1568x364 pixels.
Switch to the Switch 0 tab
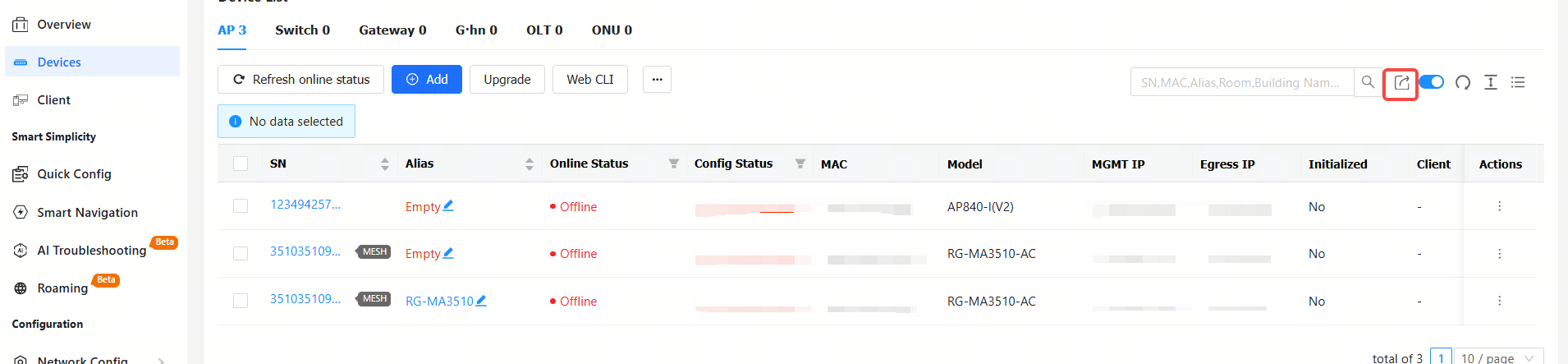303,30
